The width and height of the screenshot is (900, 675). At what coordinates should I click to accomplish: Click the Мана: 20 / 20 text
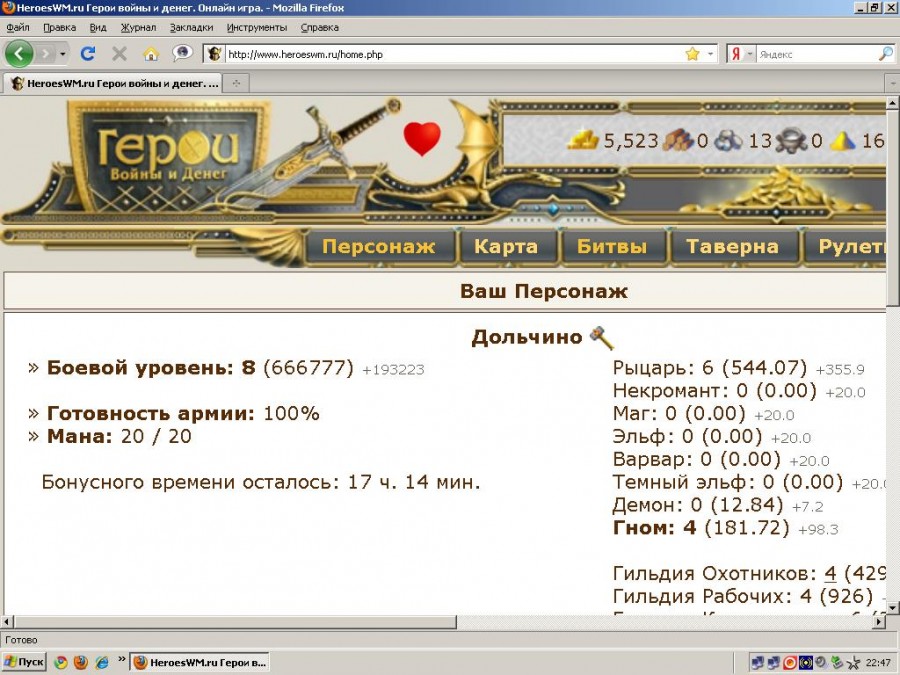pyautogui.click(x=119, y=436)
